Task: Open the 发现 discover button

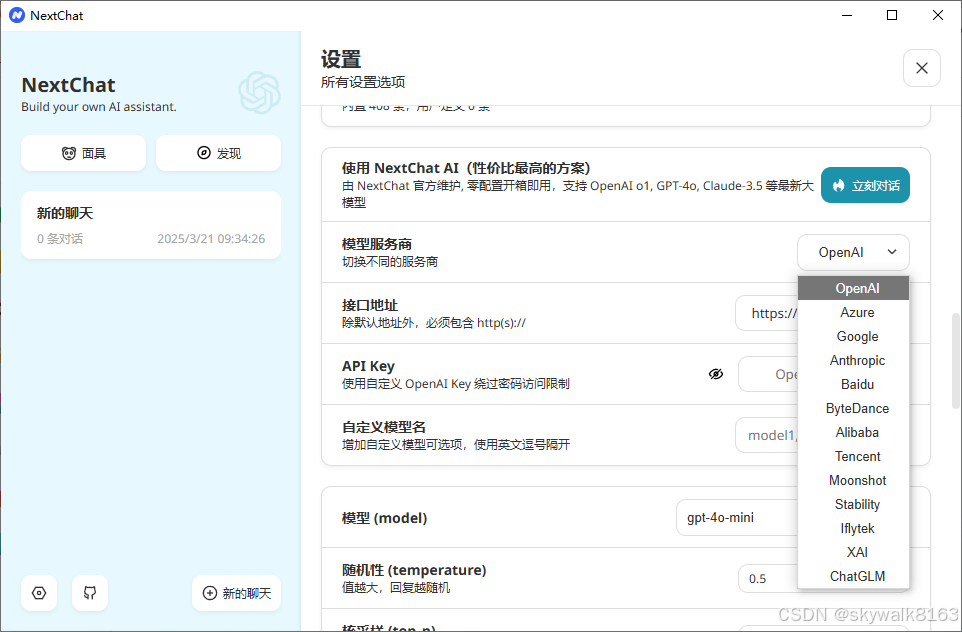Action: point(218,153)
